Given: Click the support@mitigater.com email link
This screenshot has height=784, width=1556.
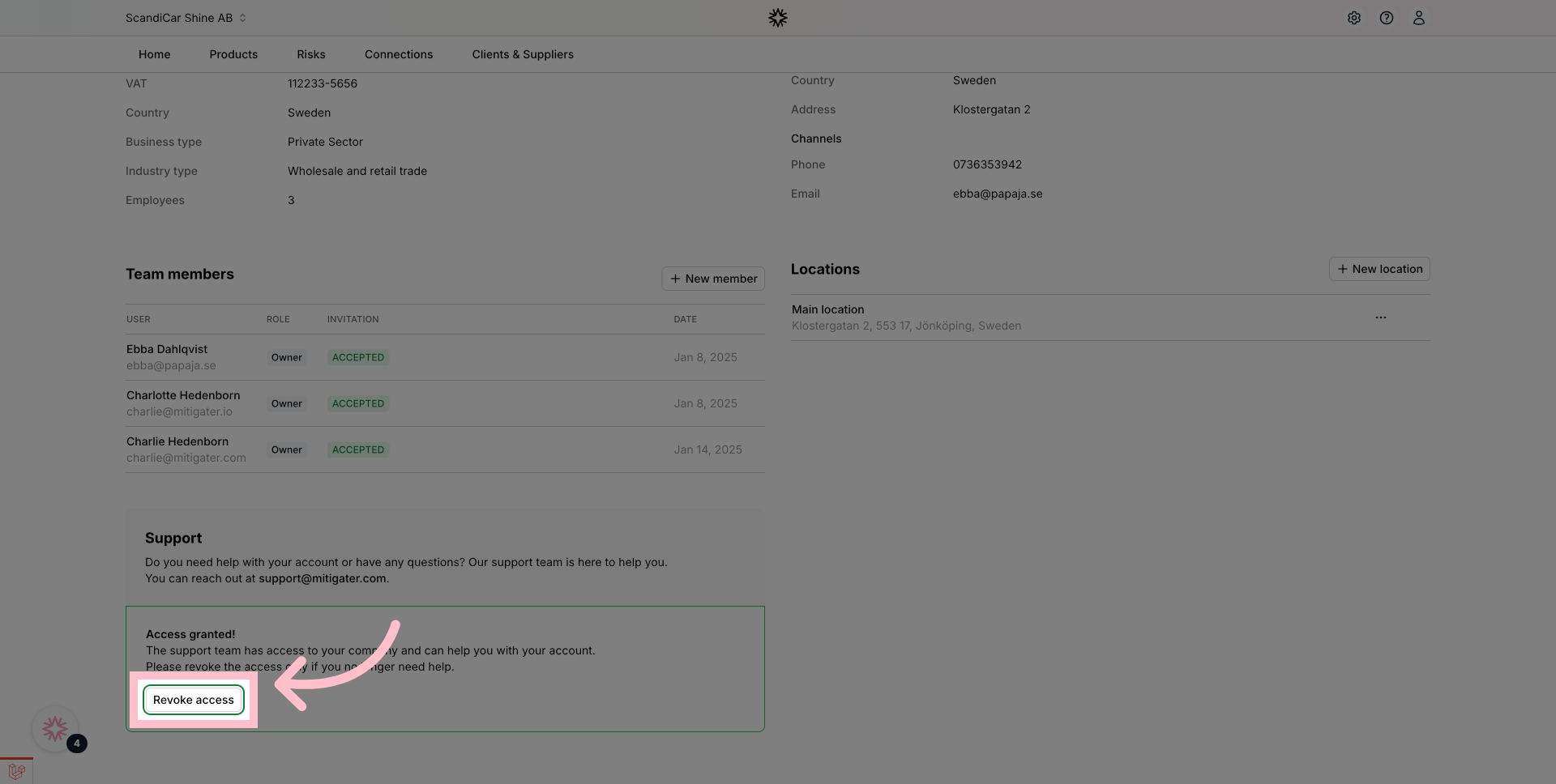Looking at the screenshot, I should (x=322, y=578).
